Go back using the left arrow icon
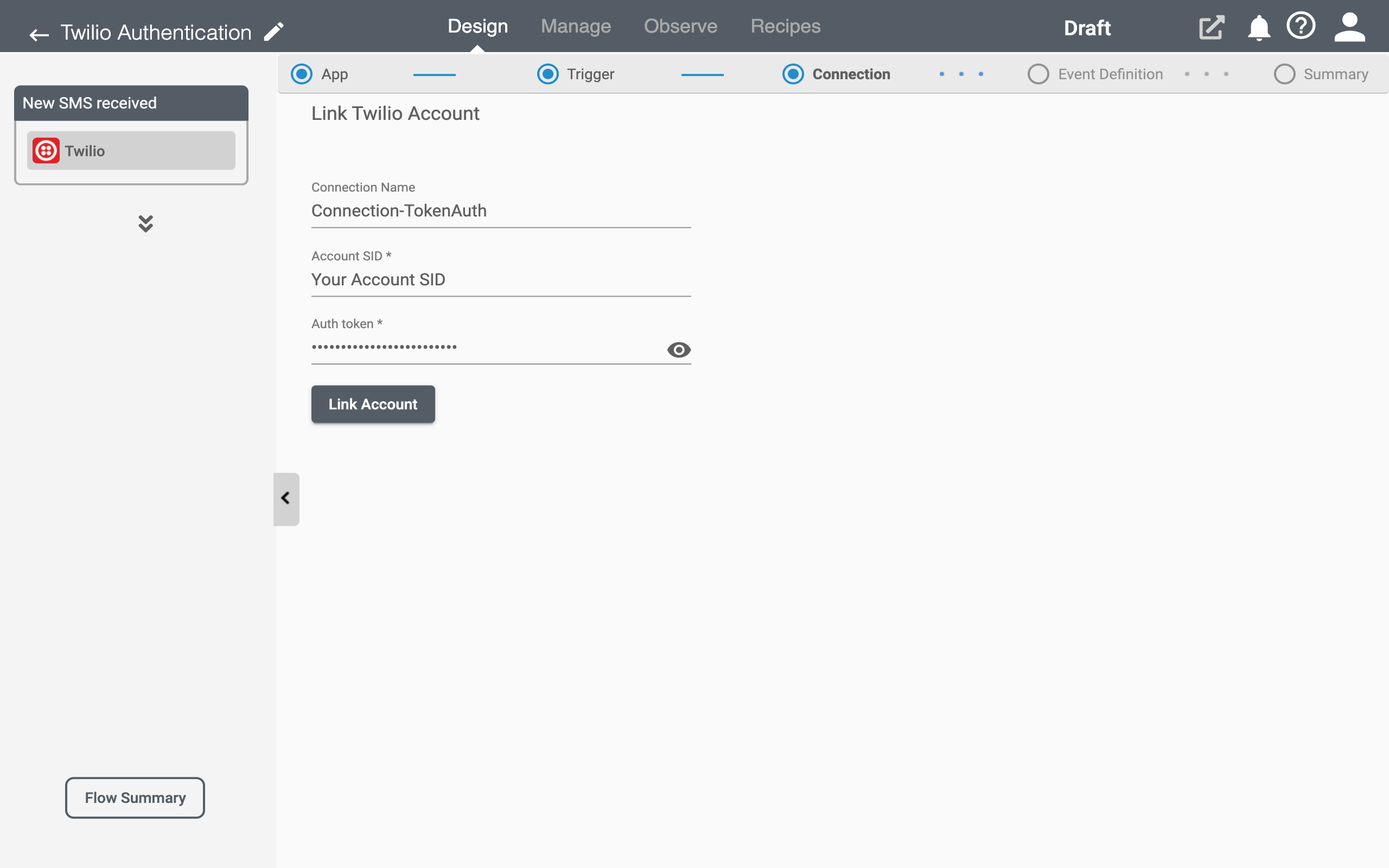Image resolution: width=1389 pixels, height=868 pixels. pos(39,34)
